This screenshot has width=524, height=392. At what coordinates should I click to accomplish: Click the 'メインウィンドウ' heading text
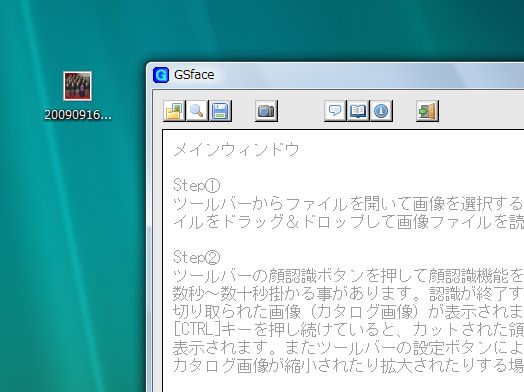point(236,149)
